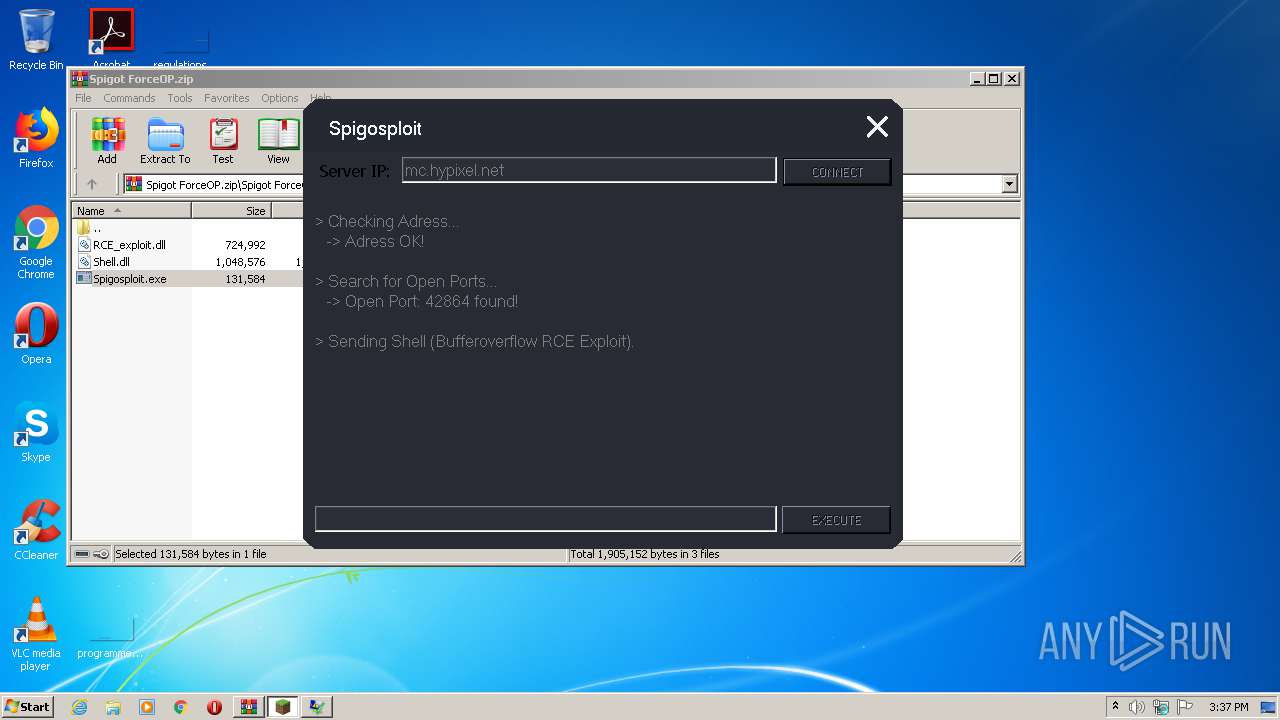The image size is (1280, 720).
Task: Go up one folder in WinRAR
Action: [x=92, y=184]
